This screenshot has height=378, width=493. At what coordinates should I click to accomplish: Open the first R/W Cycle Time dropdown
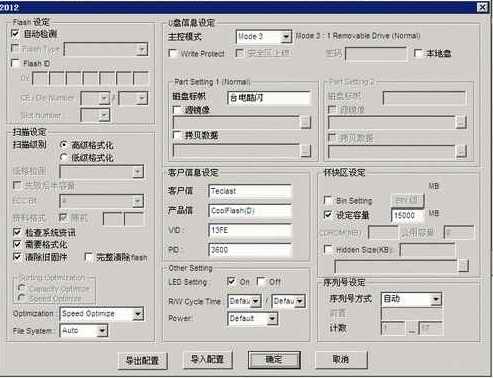(x=256, y=301)
